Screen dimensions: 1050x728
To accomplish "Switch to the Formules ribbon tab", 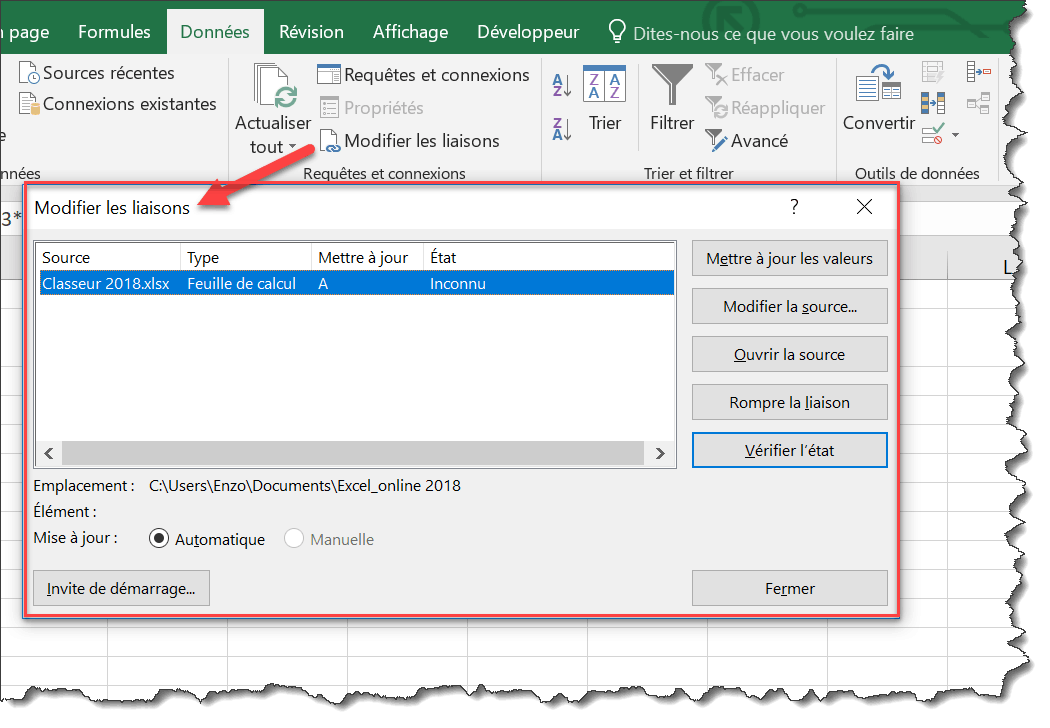I will [114, 32].
